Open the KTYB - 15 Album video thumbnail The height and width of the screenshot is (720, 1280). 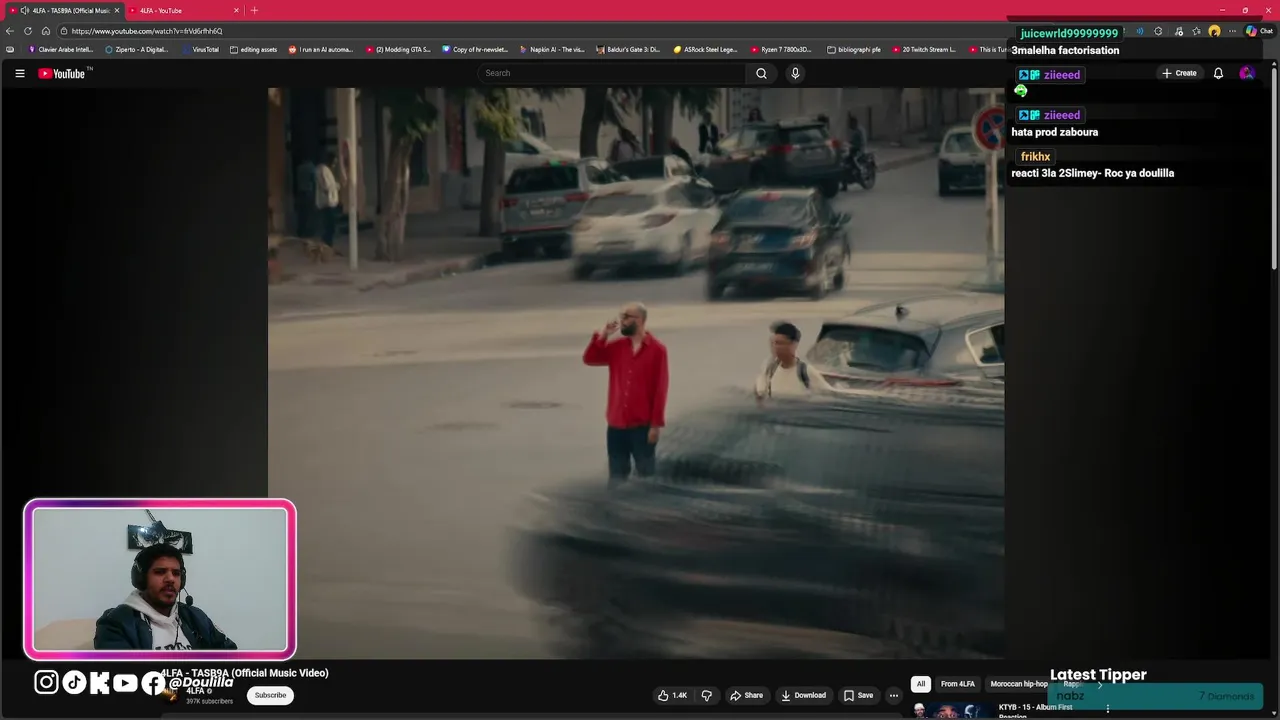950,711
